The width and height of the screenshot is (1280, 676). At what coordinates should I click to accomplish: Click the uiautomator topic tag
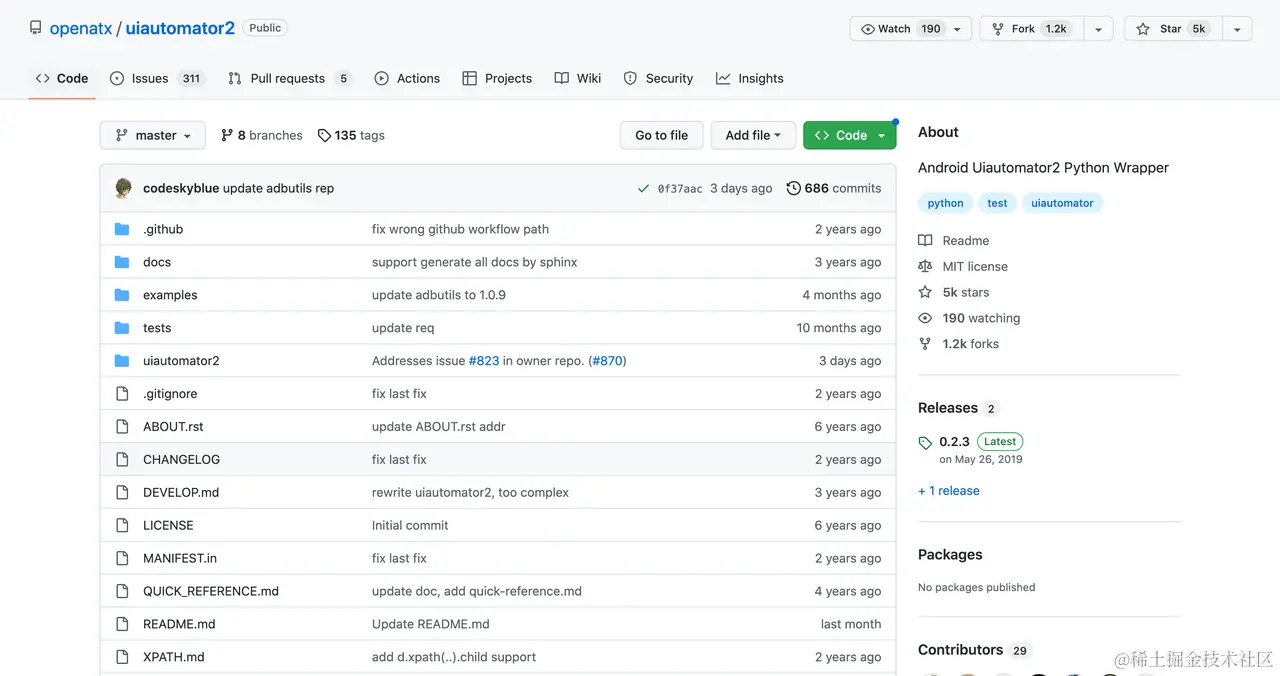click(x=1062, y=203)
